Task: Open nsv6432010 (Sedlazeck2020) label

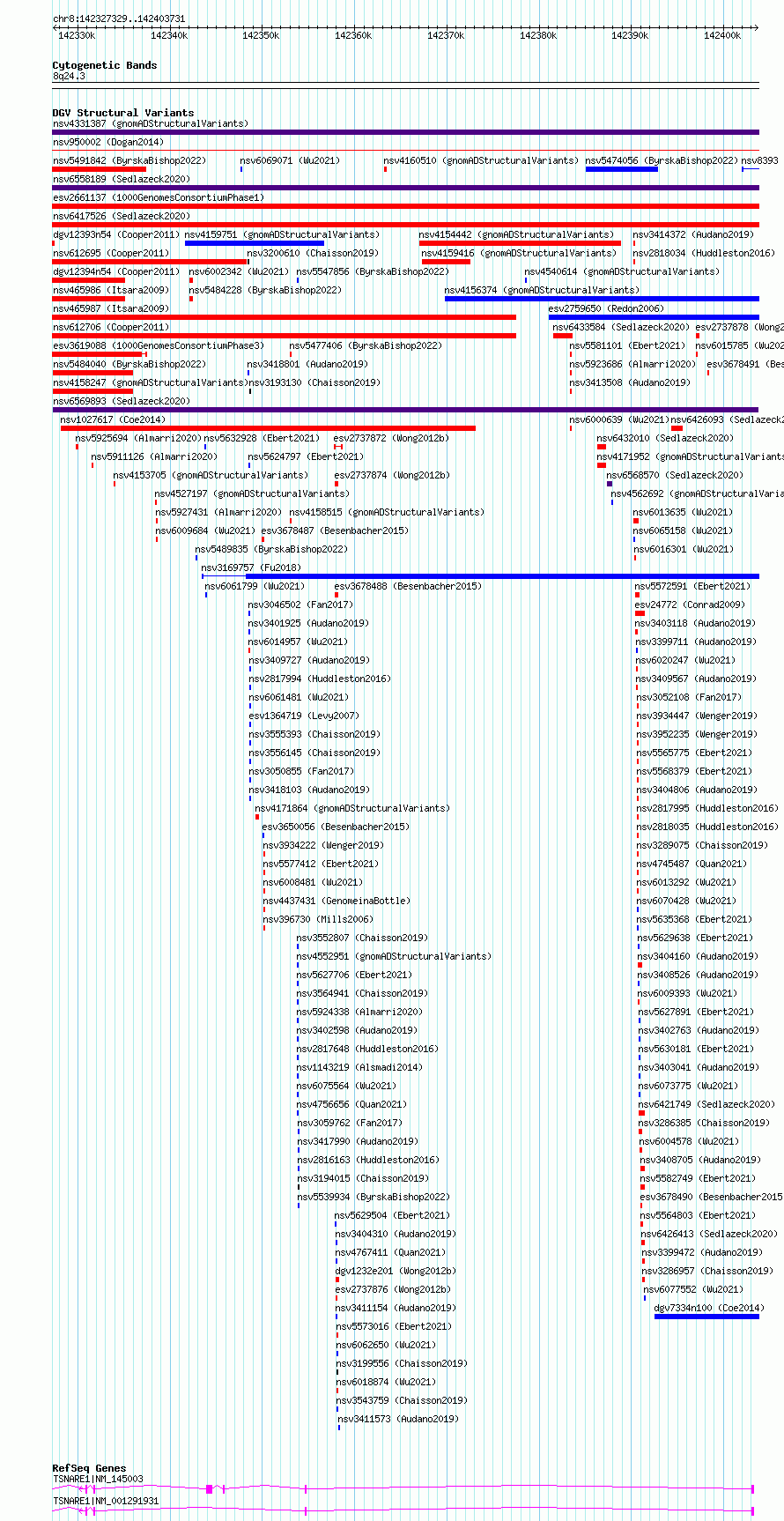Action: coord(665,438)
